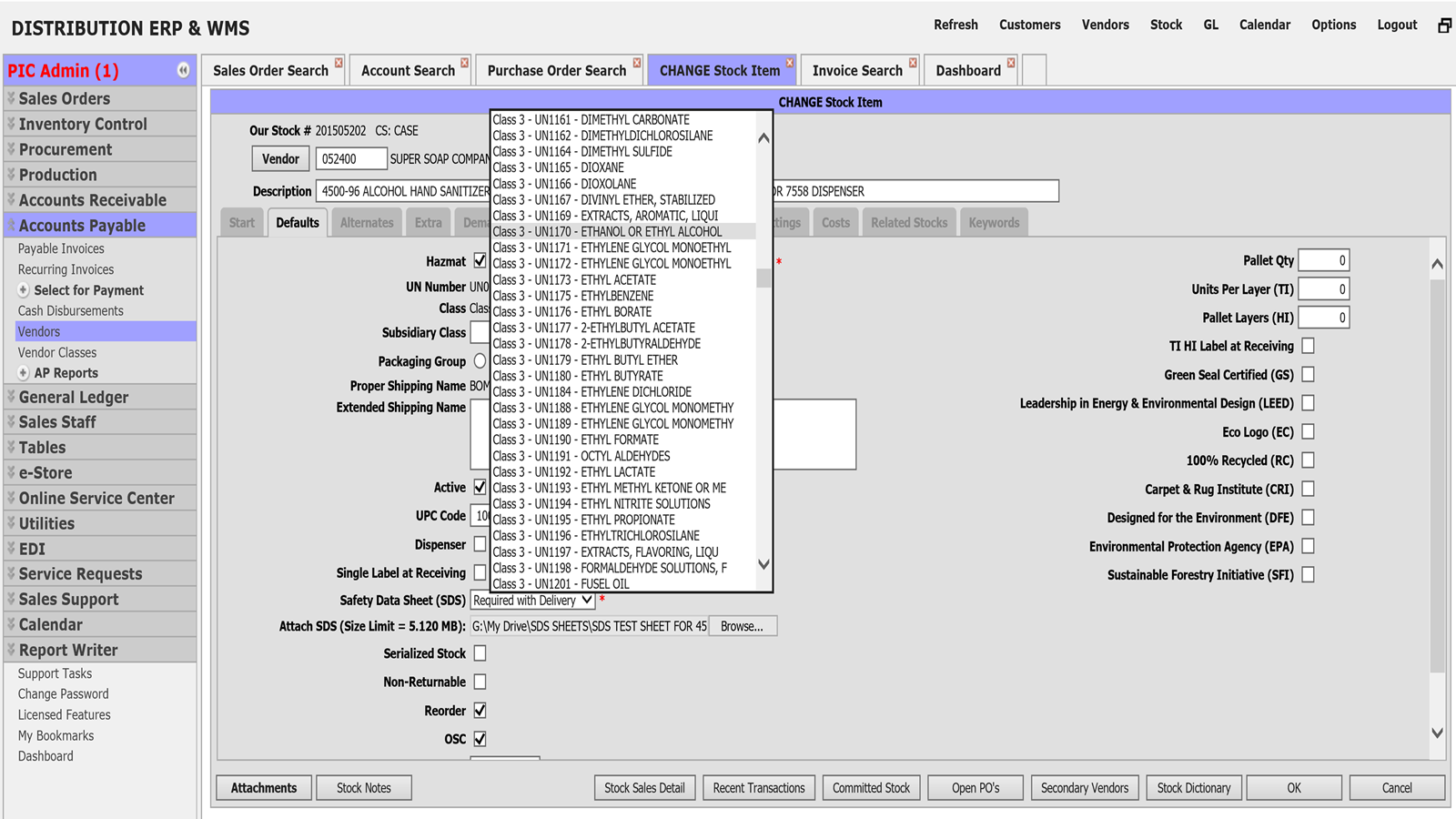Expand the Procurement sidebar section
Screen dimensions: 1456x819
point(100,149)
